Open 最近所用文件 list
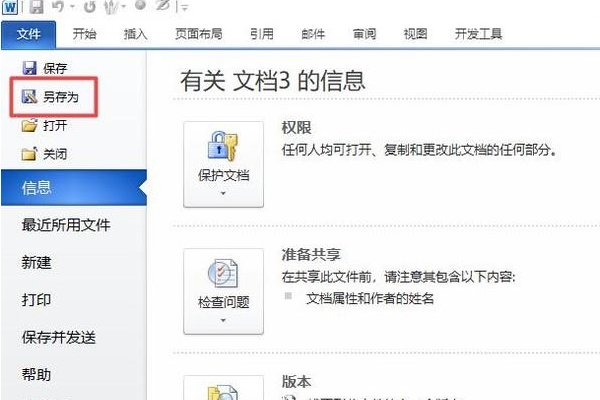Screen dimensions: 600x400 (x=66, y=225)
